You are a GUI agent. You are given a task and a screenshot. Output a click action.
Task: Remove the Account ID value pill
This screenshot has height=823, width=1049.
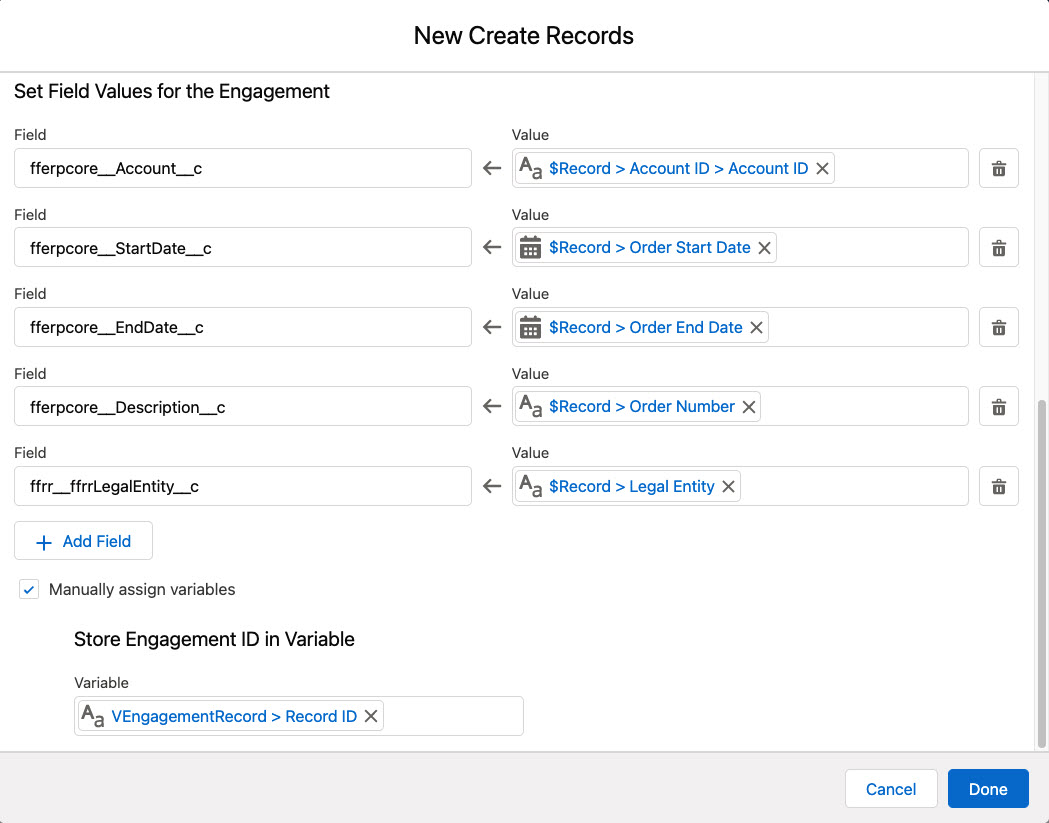(822, 169)
